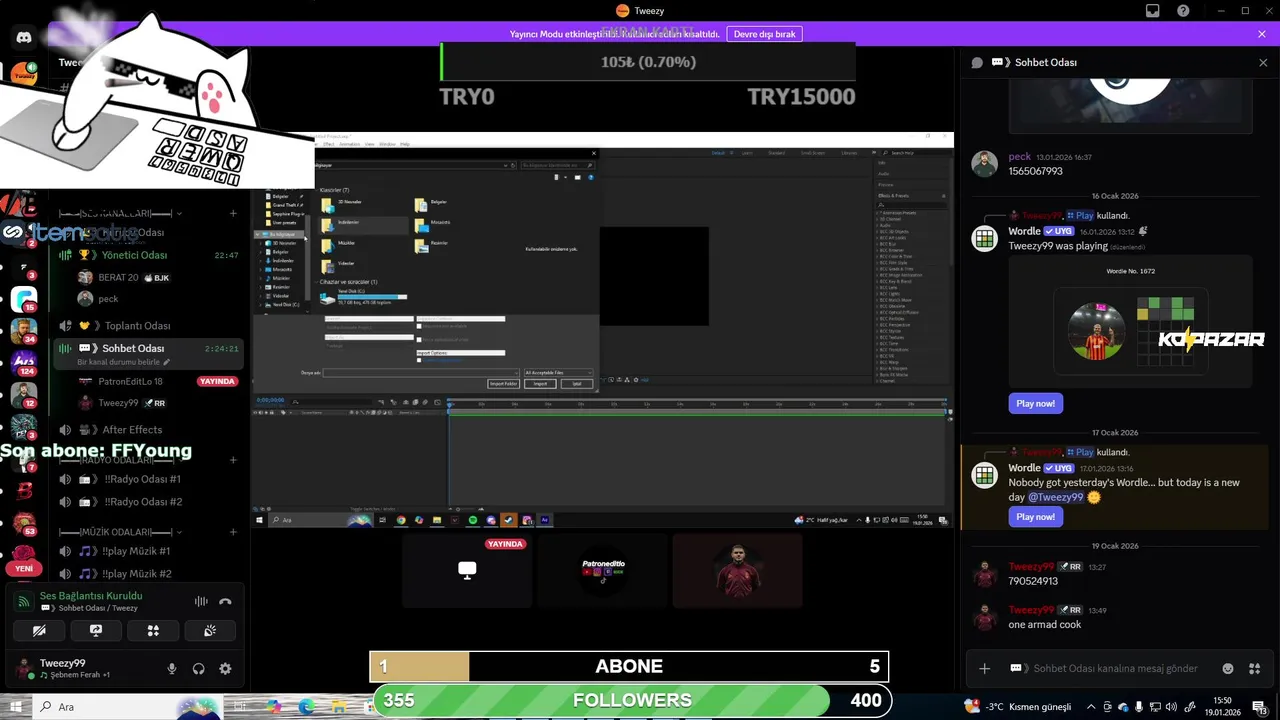This screenshot has width=1280, height=720.
Task: Click the chat threads bubble icon in header
Action: pos(977,62)
